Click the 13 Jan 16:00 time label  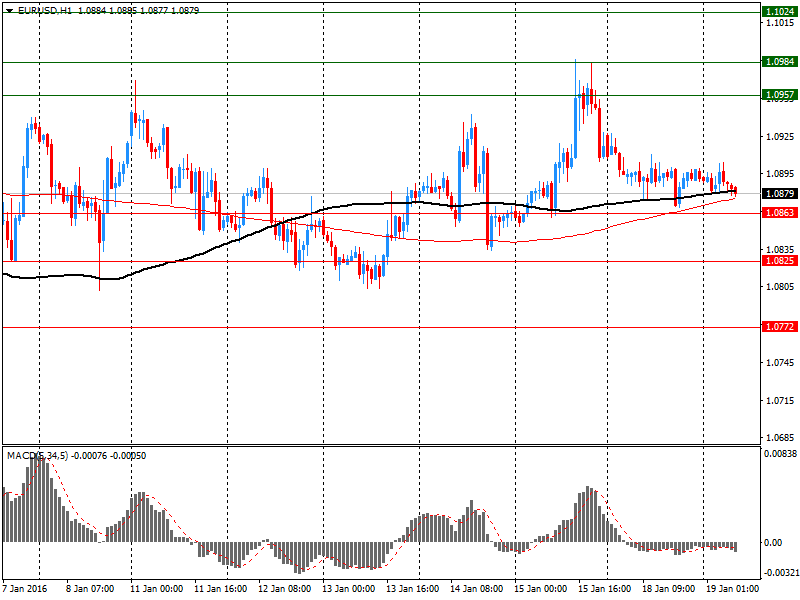pos(412,589)
